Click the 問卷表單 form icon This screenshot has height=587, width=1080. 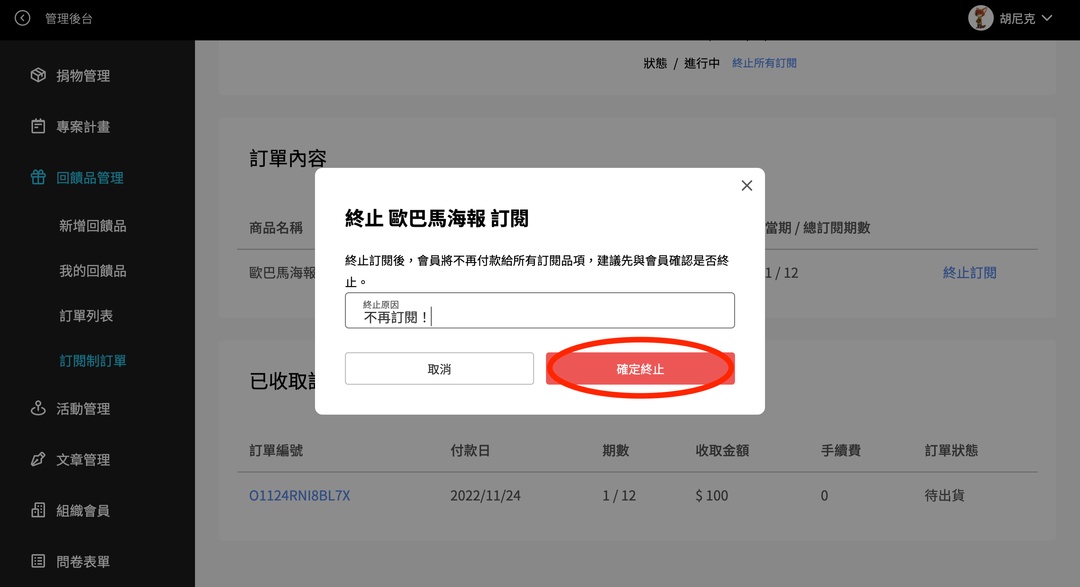pyautogui.click(x=38, y=562)
